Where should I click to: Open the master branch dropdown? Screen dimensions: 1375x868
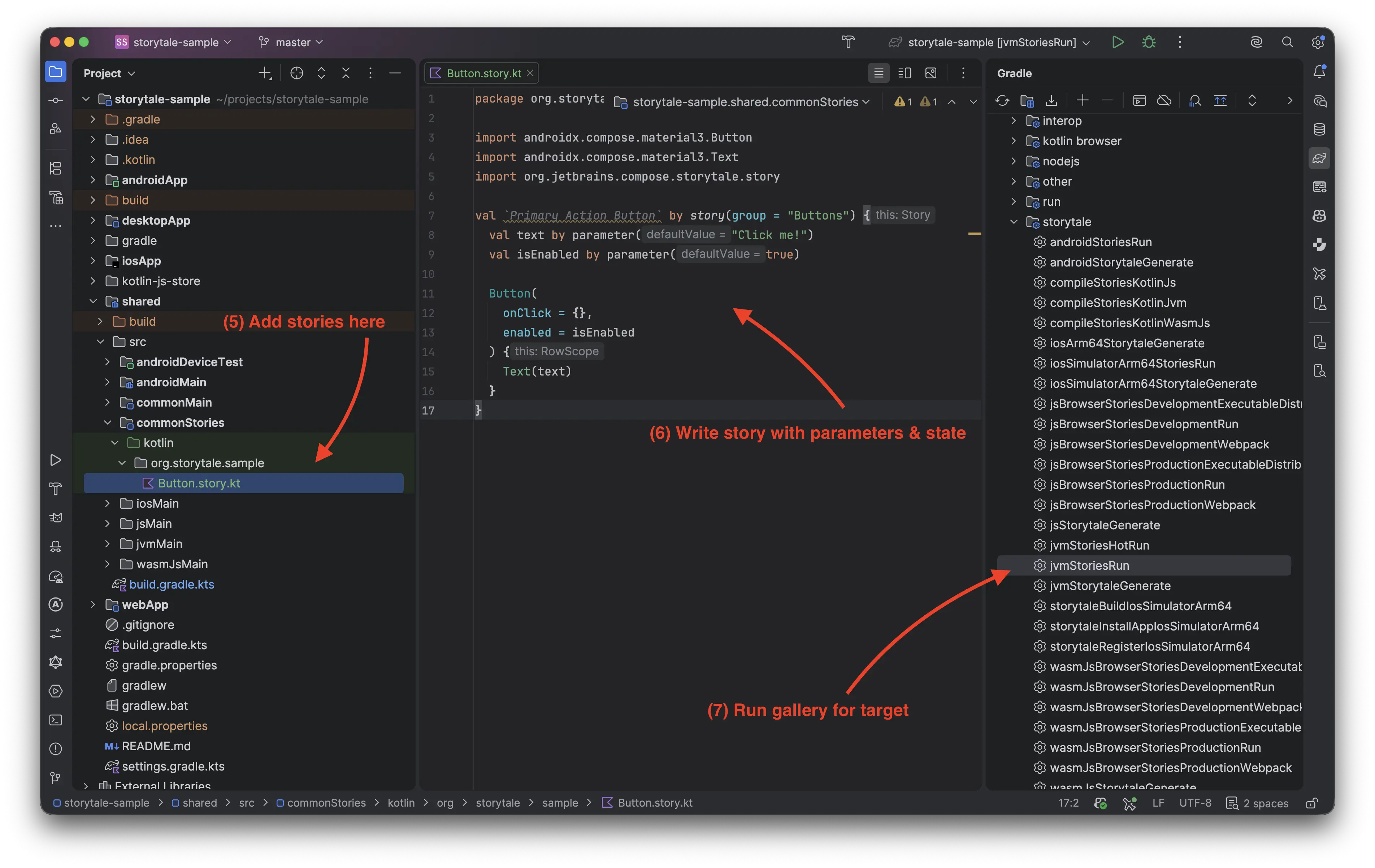(x=291, y=42)
